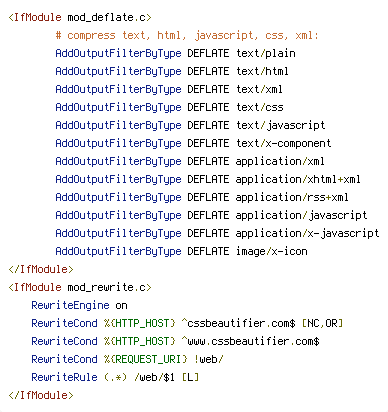The image size is (388, 412).
Task: Select the text/x-component MIME type
Action: (x=284, y=143)
